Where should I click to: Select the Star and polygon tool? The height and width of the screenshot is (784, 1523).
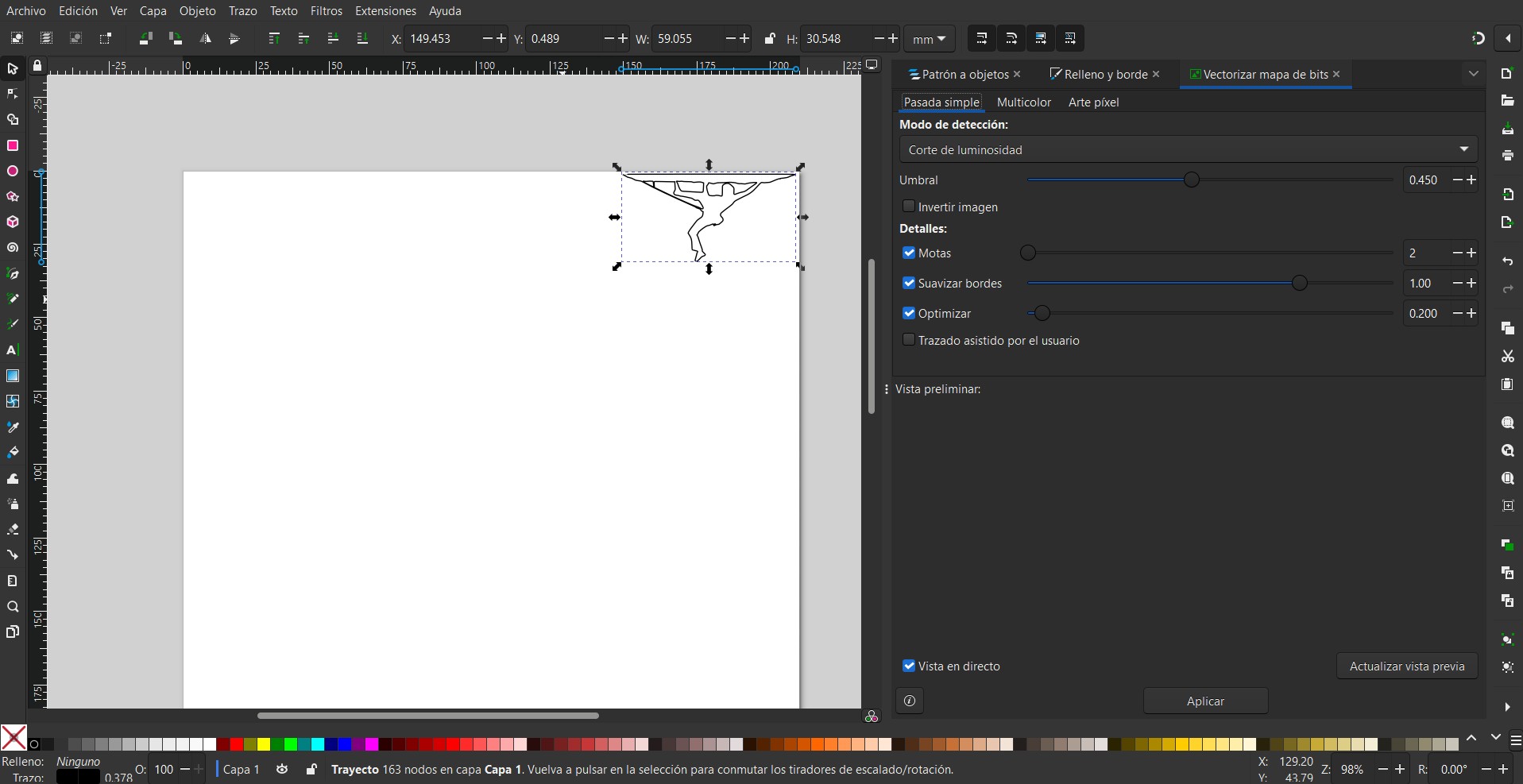point(13,196)
